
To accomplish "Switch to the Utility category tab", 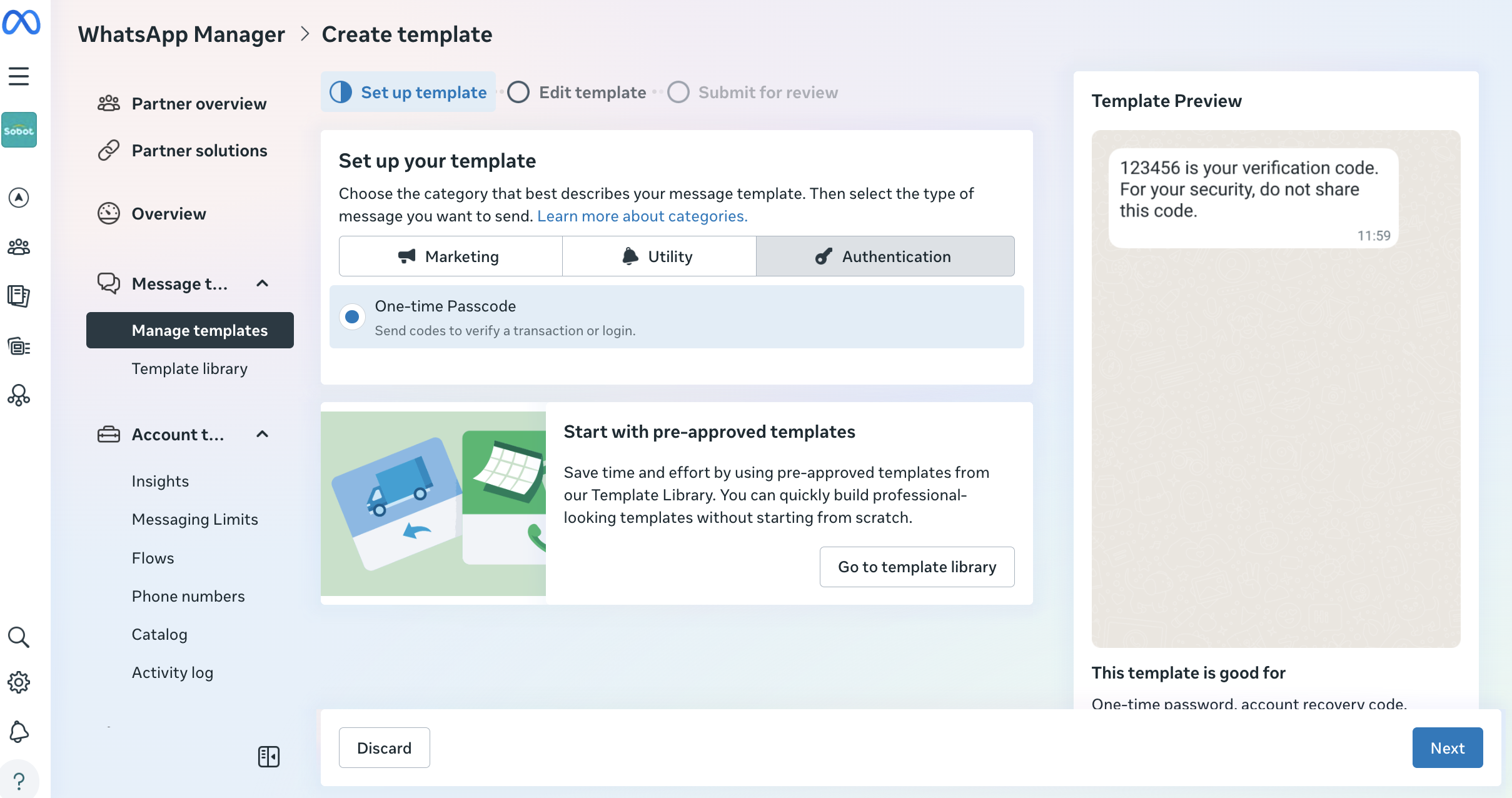I will pos(659,256).
